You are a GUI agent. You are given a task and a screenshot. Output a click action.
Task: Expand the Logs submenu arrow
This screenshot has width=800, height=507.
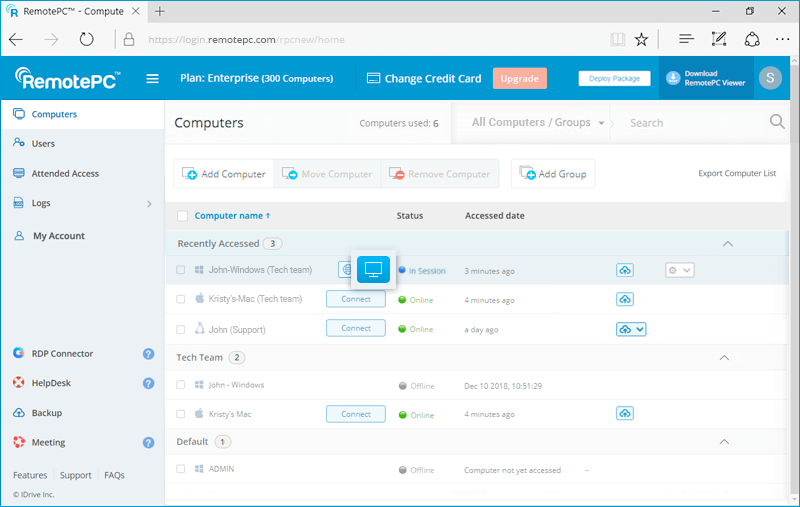pyautogui.click(x=149, y=204)
